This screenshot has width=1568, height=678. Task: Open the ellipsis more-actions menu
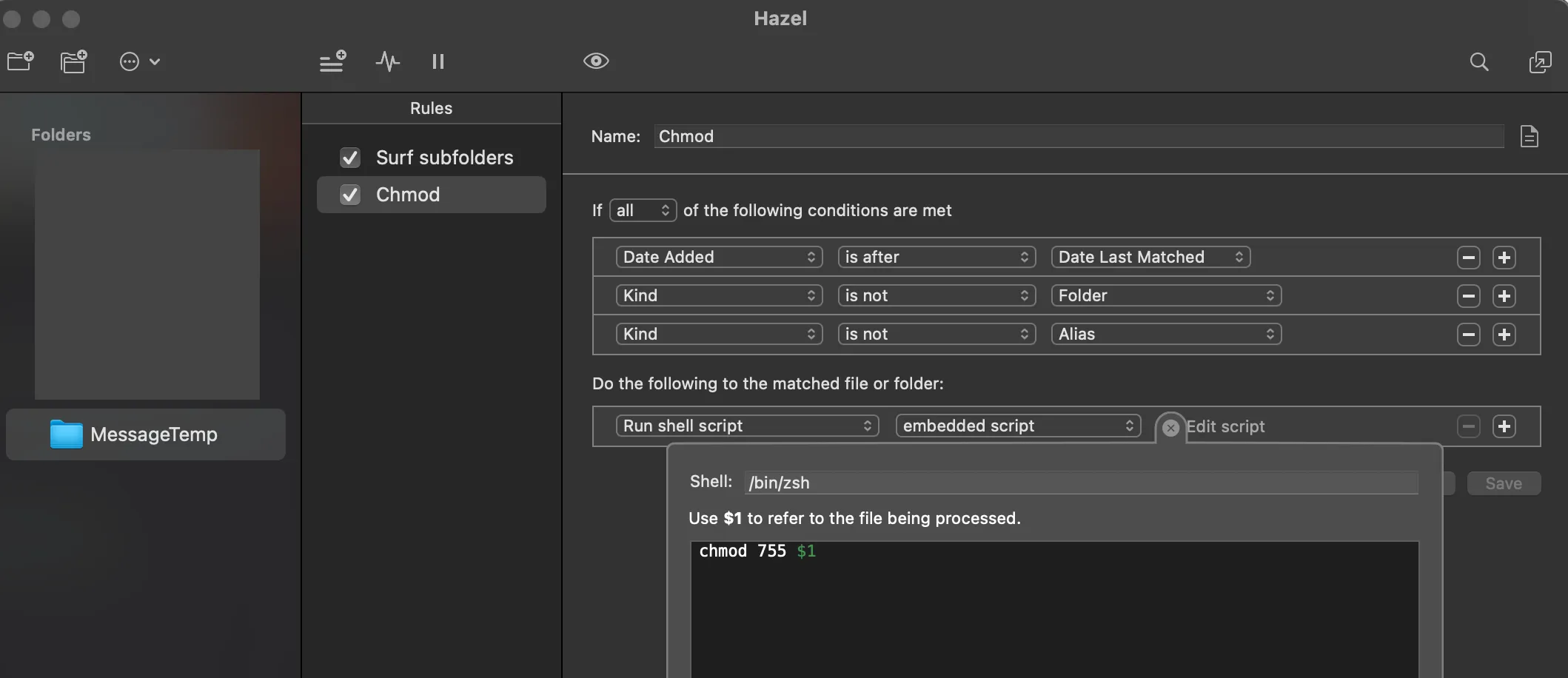click(x=139, y=61)
